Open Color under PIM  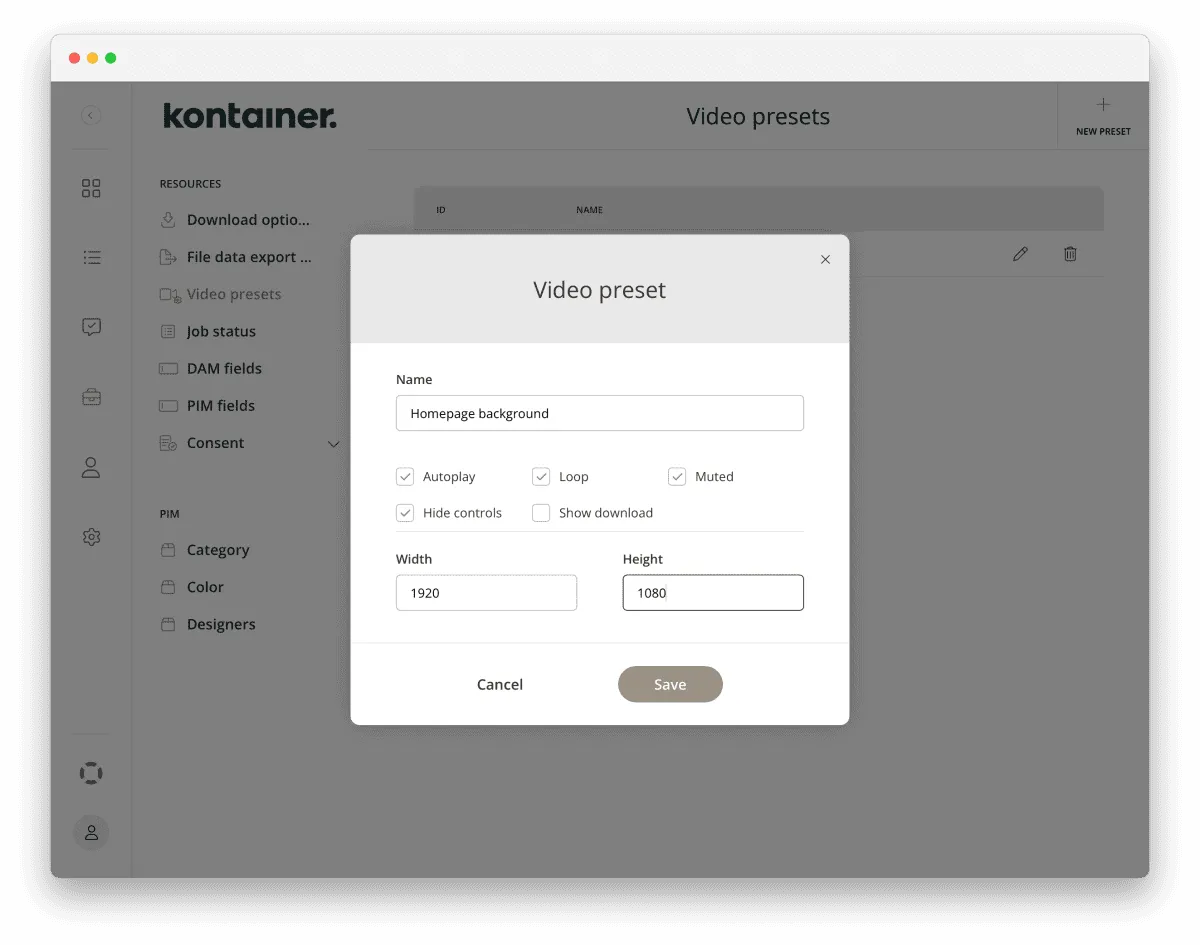tap(205, 587)
